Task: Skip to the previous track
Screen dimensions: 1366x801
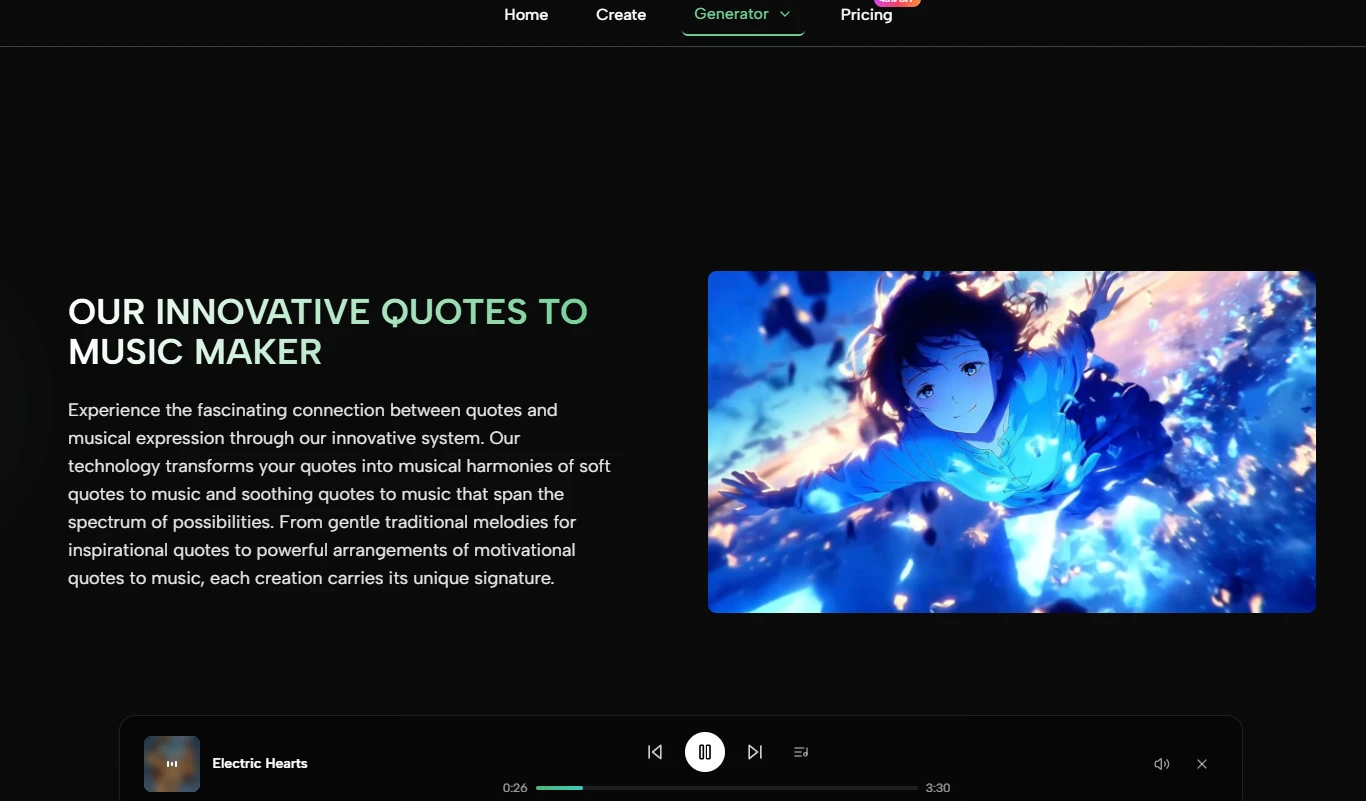Action: (x=655, y=752)
